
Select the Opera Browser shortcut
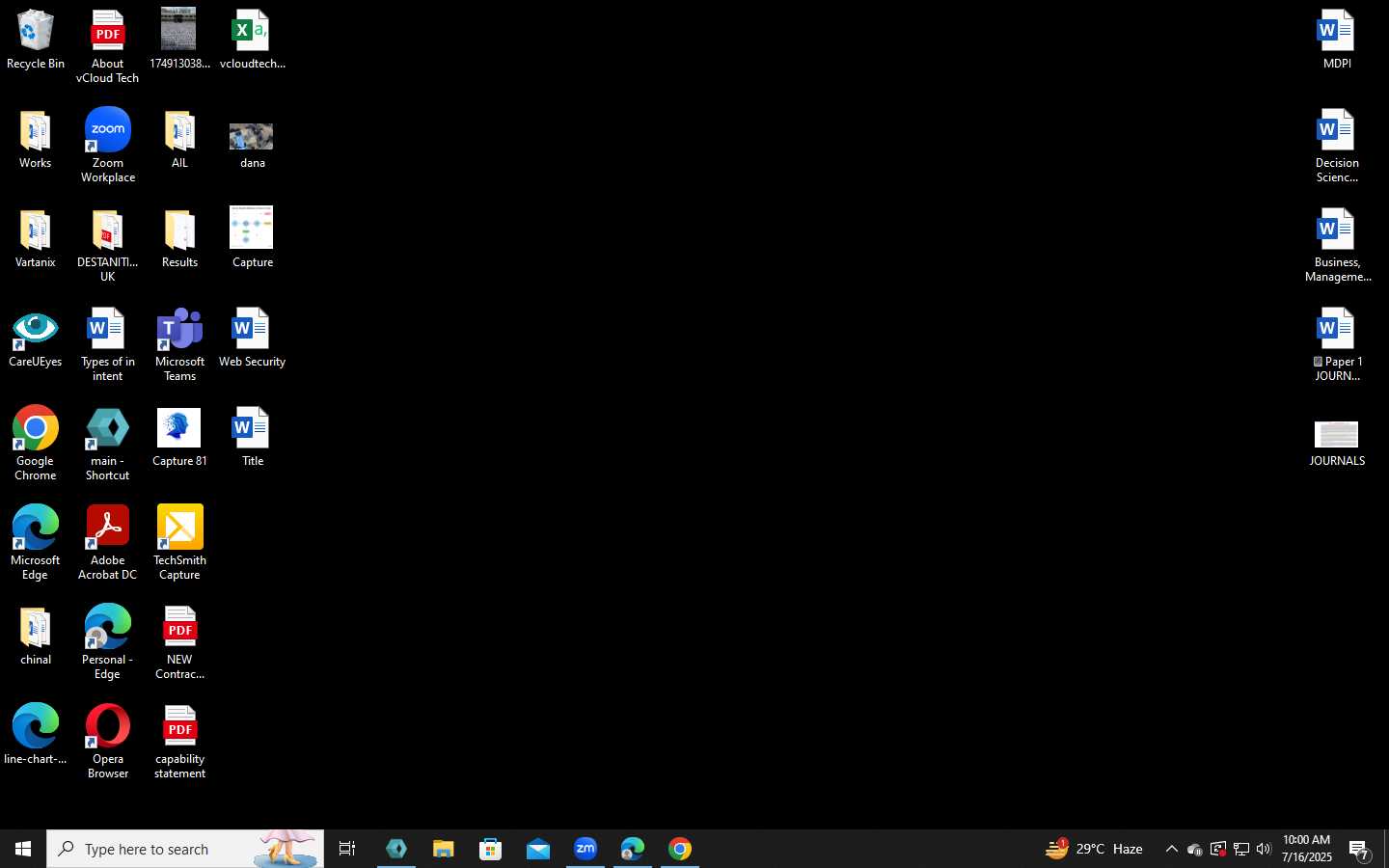(107, 743)
